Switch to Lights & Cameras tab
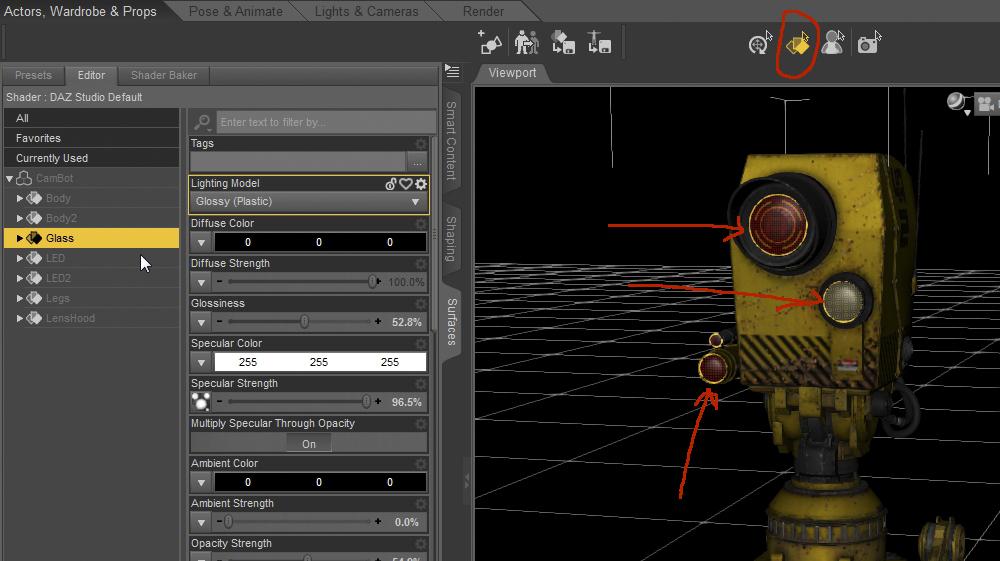 pyautogui.click(x=366, y=11)
